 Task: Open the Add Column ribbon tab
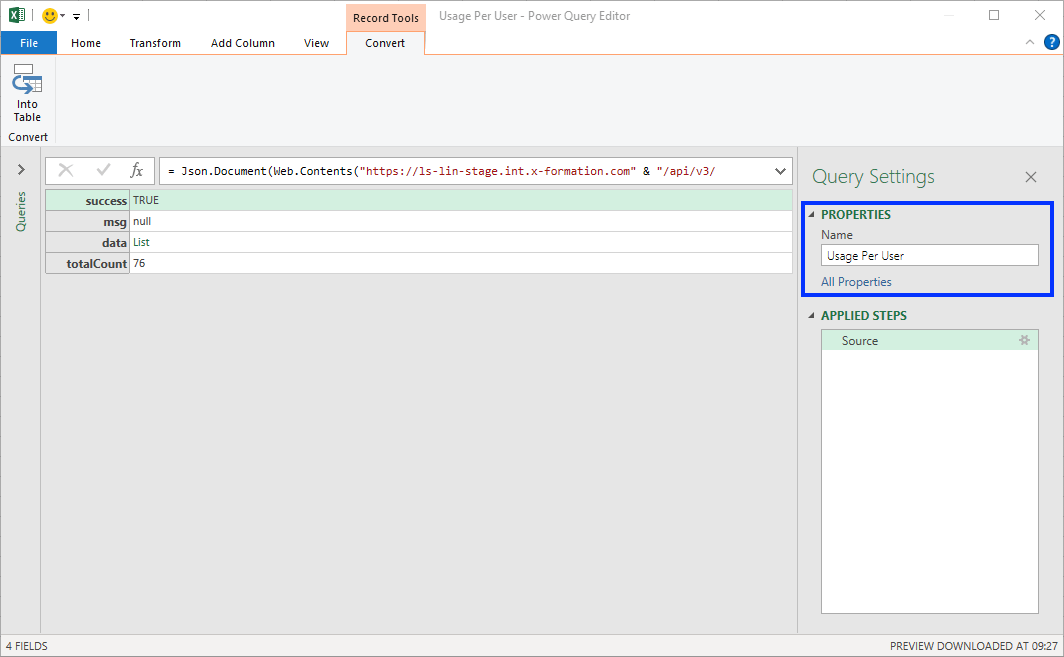(x=242, y=43)
